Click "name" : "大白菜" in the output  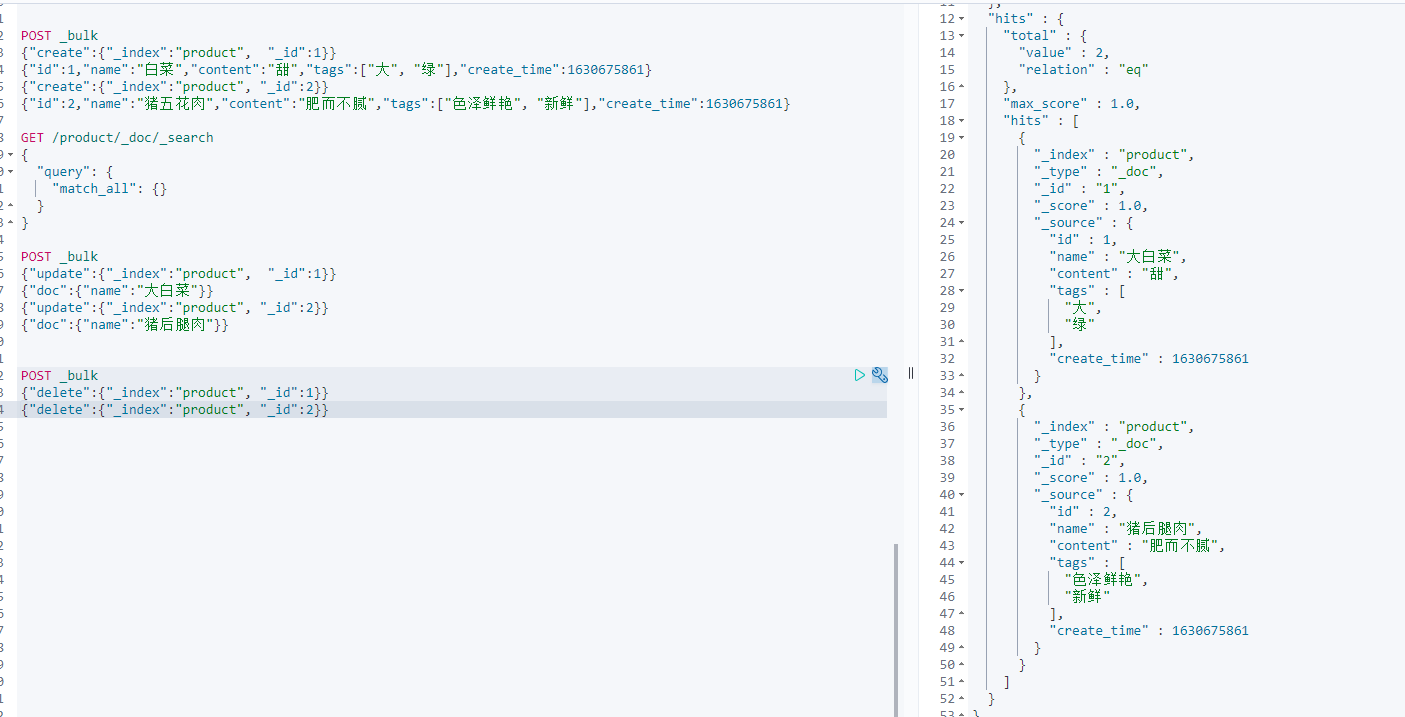click(x=1118, y=256)
